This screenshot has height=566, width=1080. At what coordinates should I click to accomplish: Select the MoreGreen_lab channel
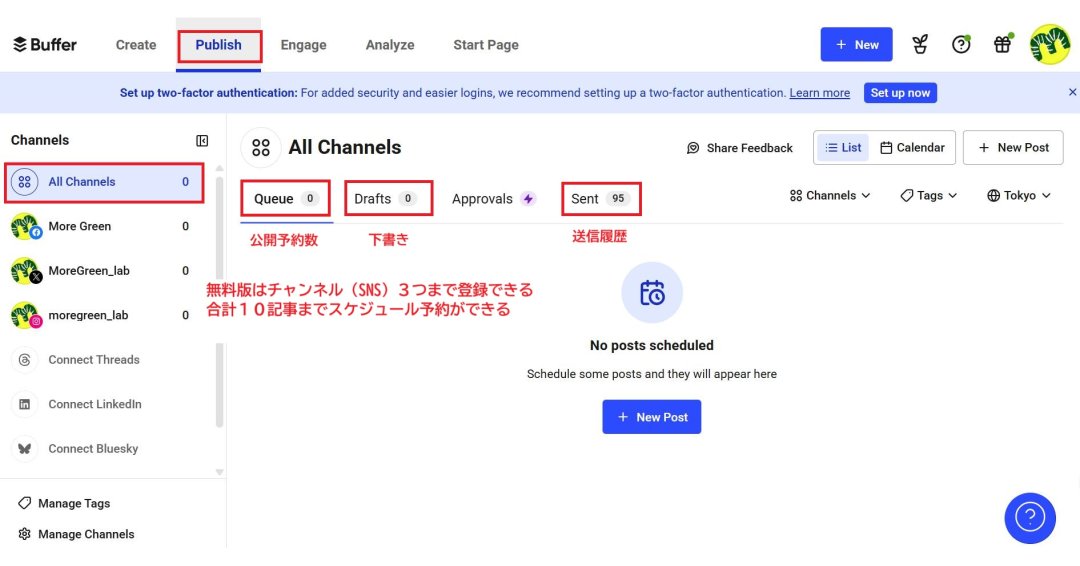point(101,271)
